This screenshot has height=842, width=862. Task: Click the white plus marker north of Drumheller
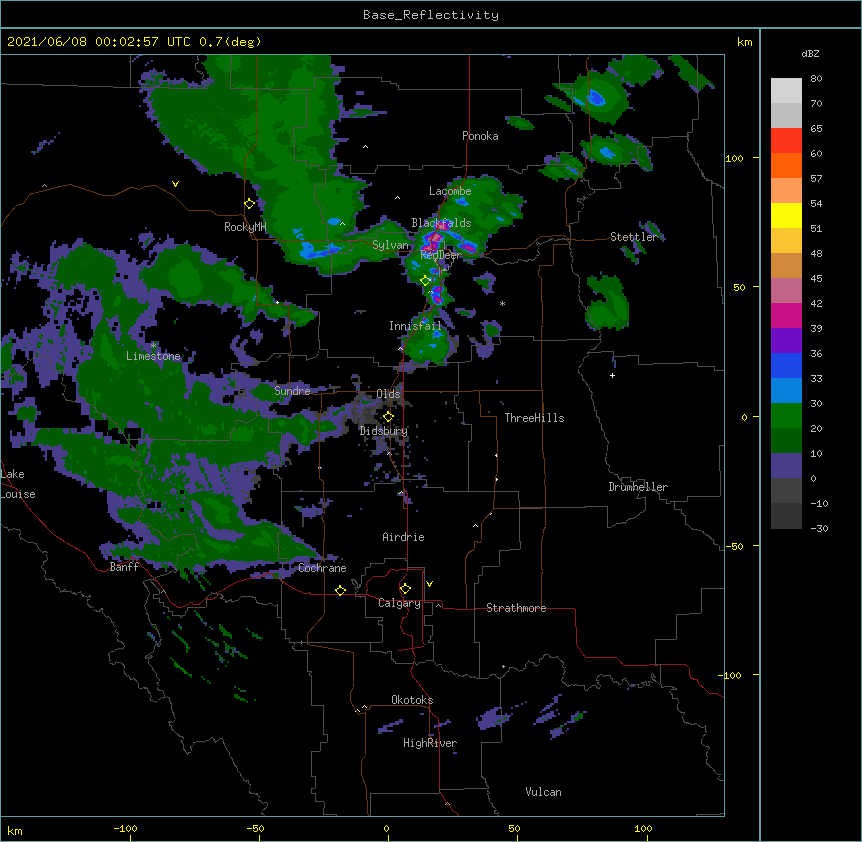(x=612, y=375)
